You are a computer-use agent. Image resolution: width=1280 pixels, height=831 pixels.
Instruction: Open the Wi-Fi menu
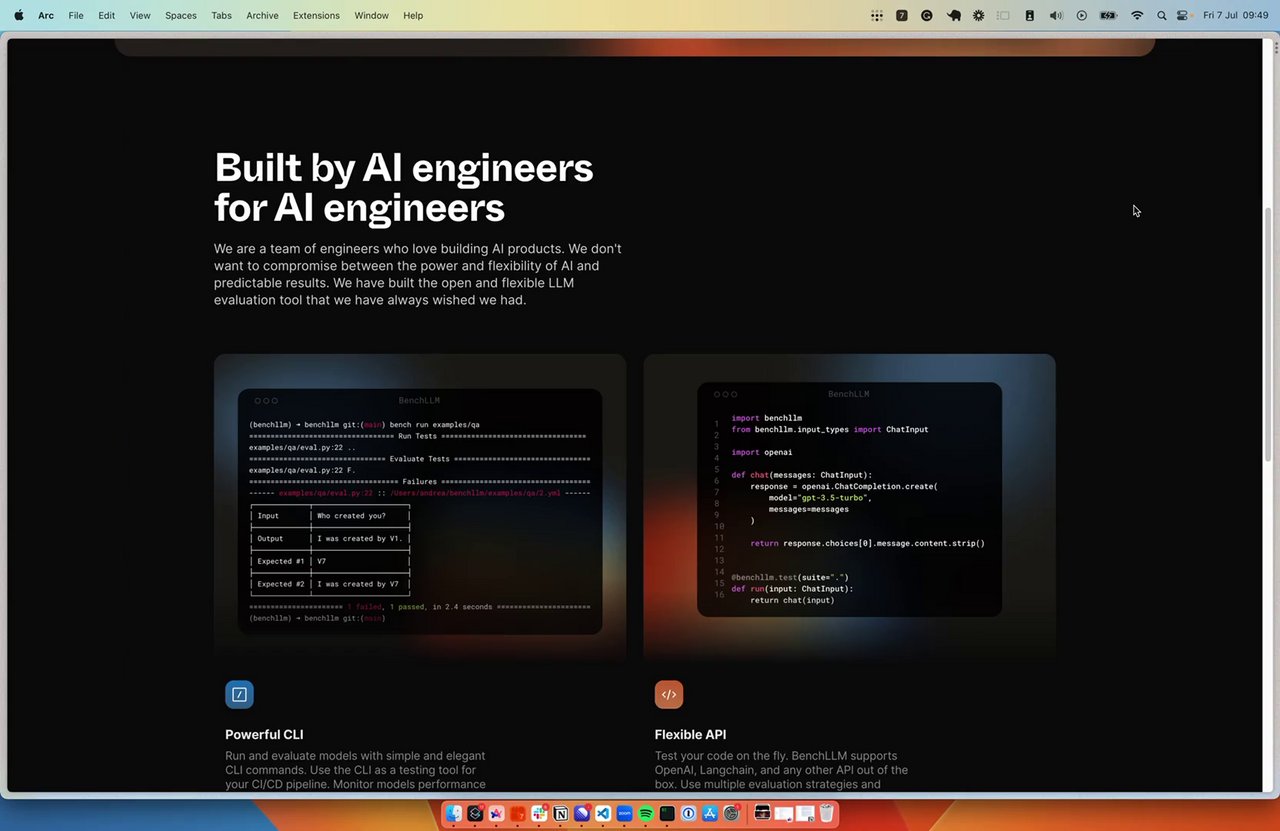(1137, 15)
